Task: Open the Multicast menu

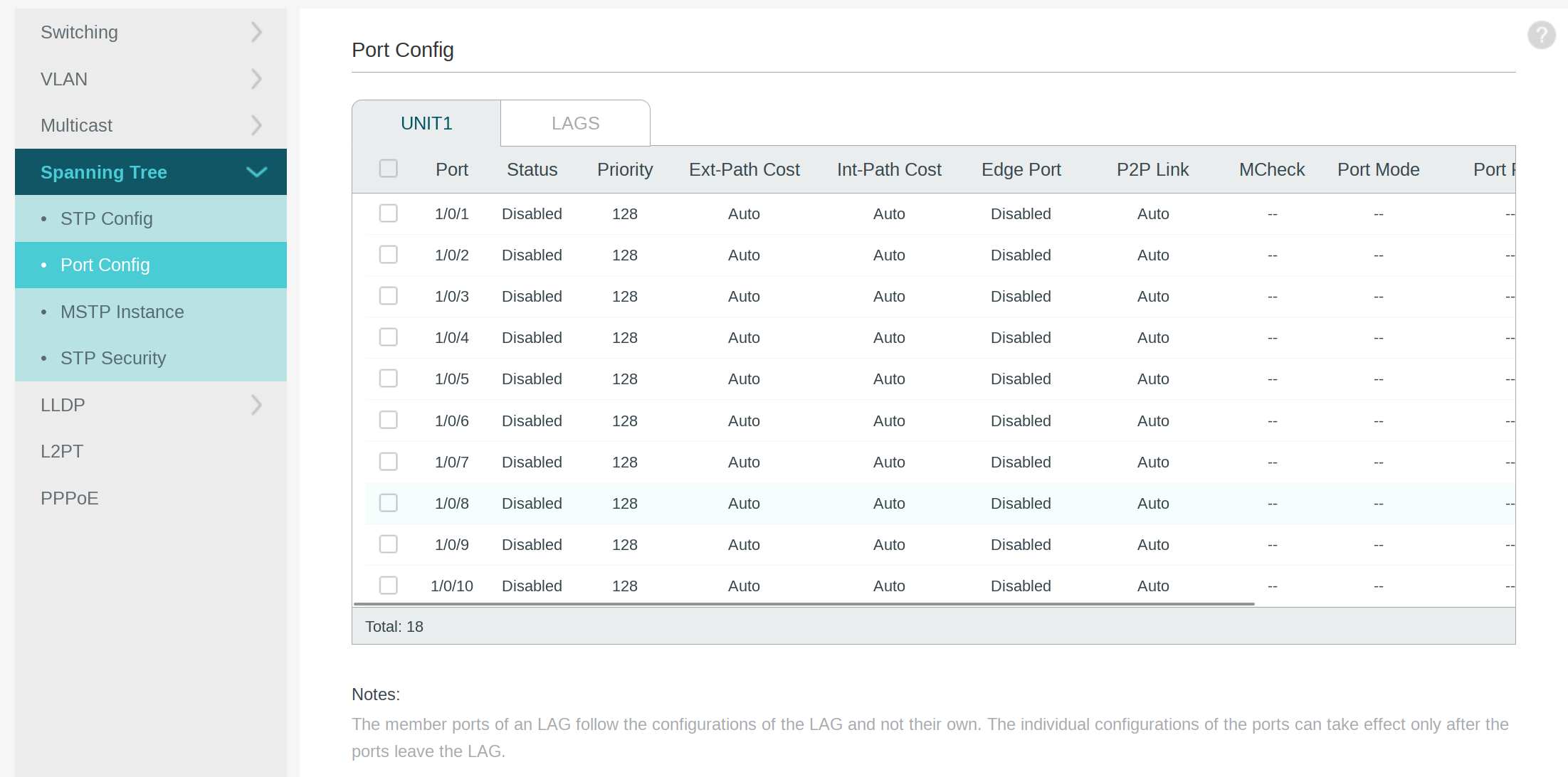Action: point(151,125)
